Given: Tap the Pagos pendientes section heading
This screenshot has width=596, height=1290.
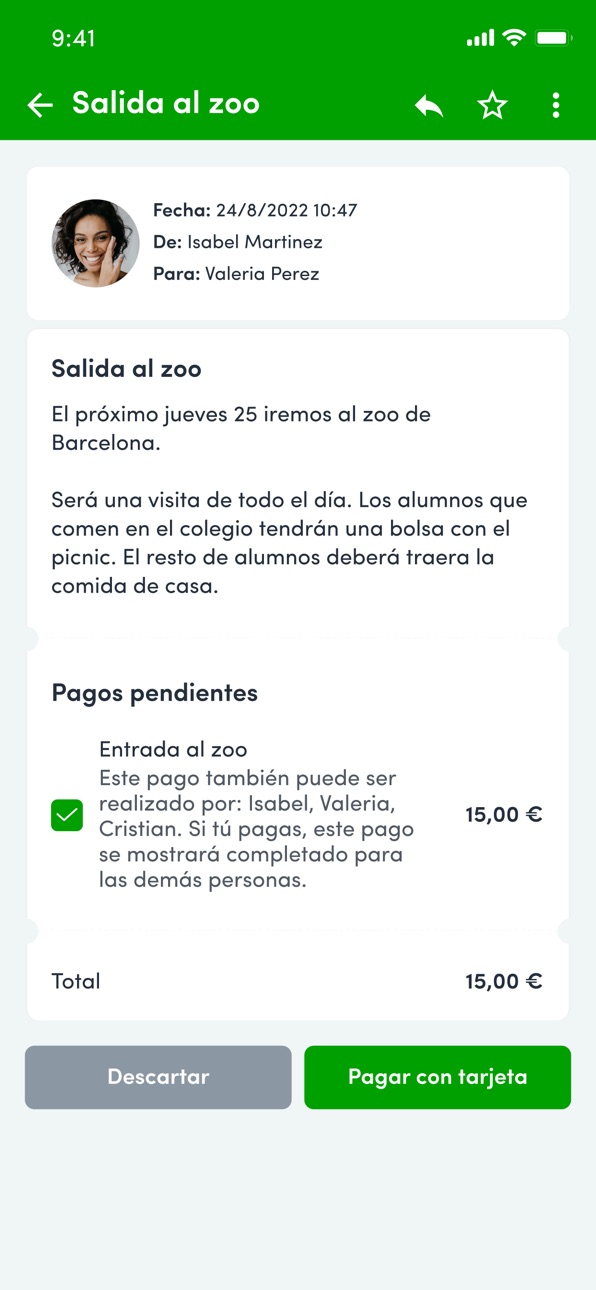Looking at the screenshot, I should 155,692.
